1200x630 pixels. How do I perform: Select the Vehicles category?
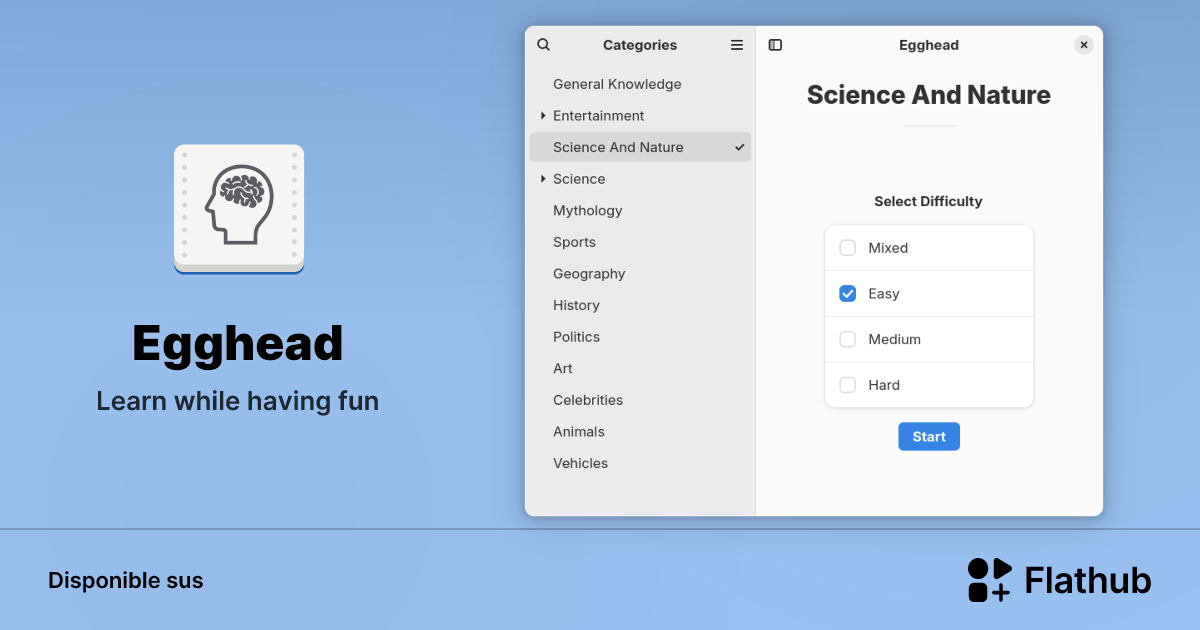click(x=580, y=462)
